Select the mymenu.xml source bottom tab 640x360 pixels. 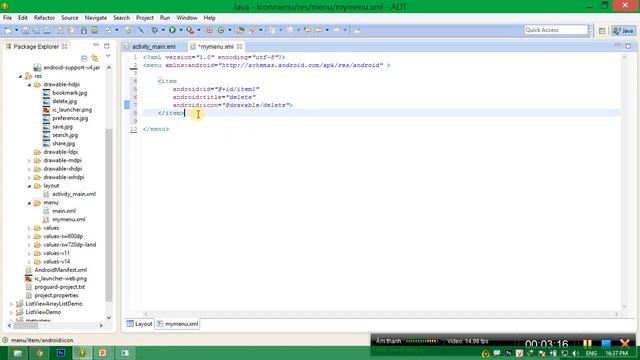pos(178,324)
